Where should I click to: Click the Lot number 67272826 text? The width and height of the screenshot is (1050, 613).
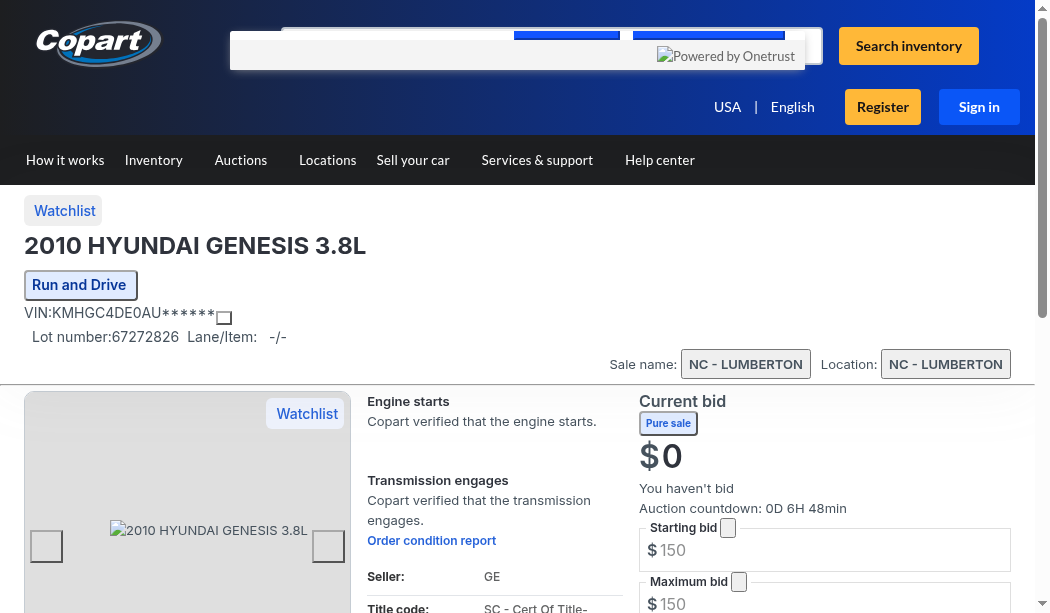[105, 337]
